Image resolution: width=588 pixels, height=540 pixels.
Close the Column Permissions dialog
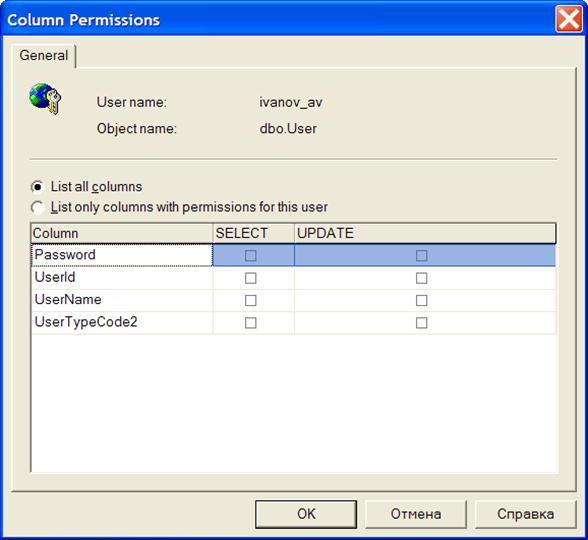(x=569, y=19)
